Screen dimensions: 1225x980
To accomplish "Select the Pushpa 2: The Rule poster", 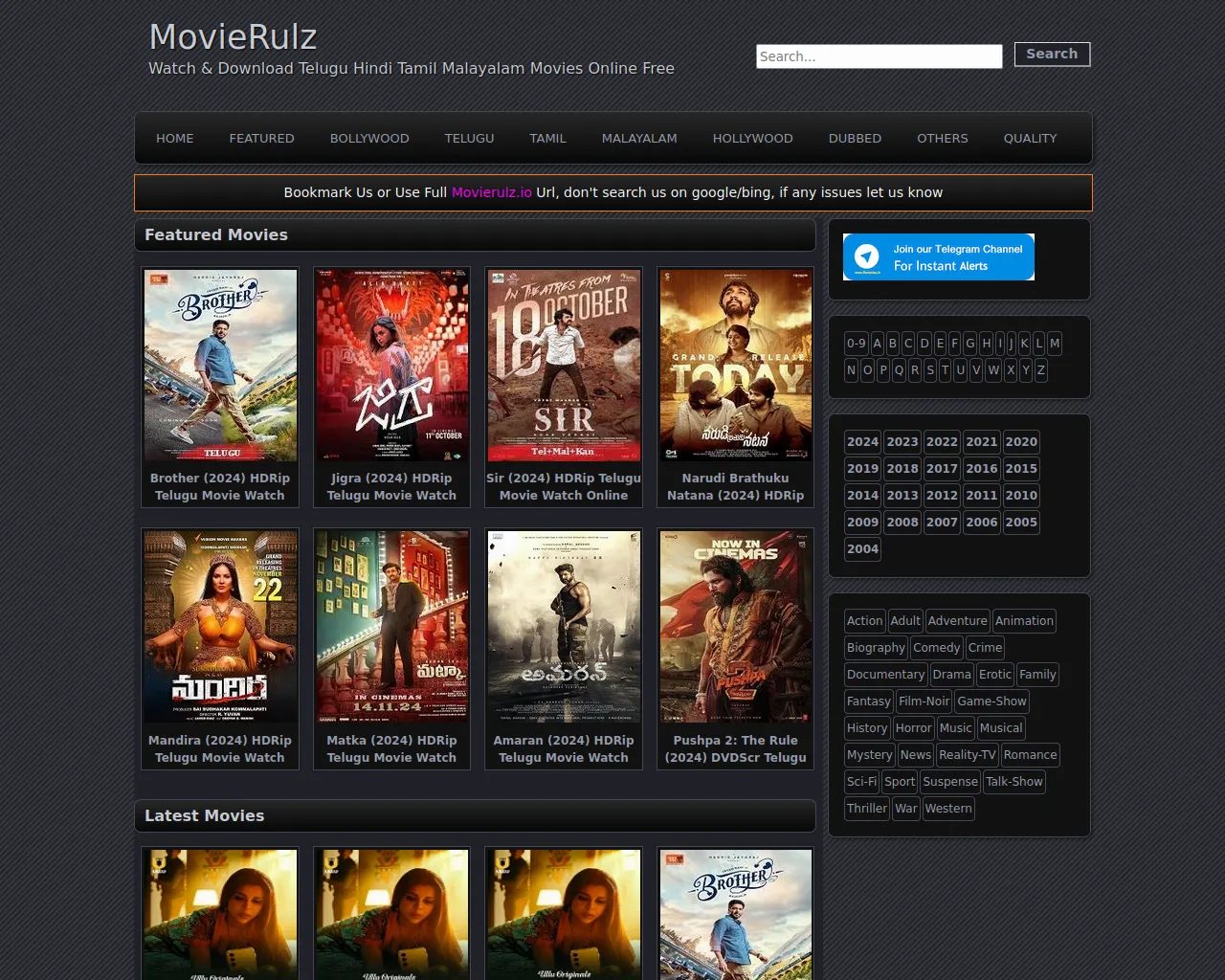I will click(735, 627).
